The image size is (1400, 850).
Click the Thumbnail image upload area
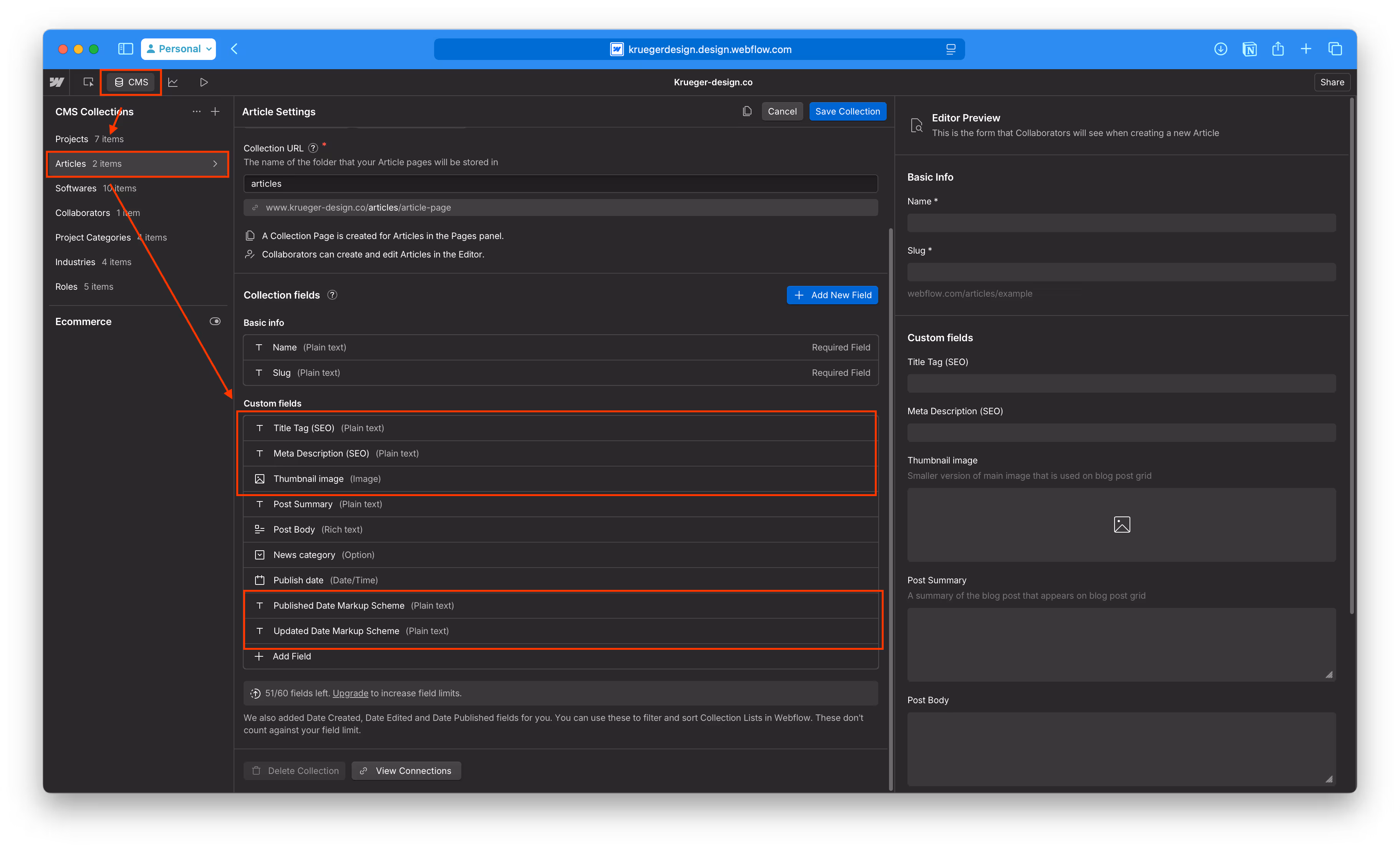tap(1121, 525)
